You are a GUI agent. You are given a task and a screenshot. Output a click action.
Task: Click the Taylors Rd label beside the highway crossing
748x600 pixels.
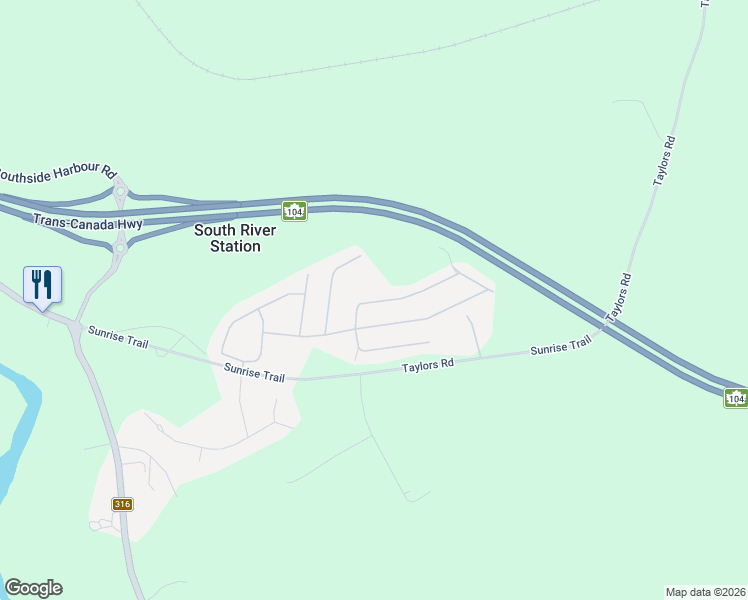click(x=619, y=297)
